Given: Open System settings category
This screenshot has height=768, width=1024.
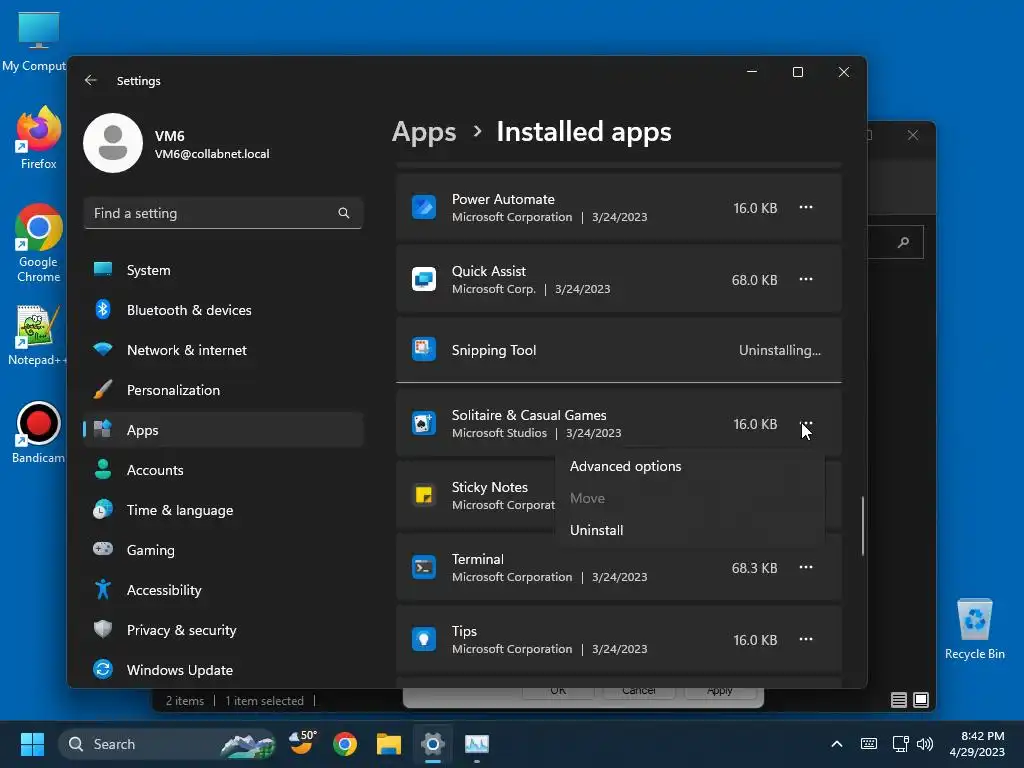Looking at the screenshot, I should (223, 270).
